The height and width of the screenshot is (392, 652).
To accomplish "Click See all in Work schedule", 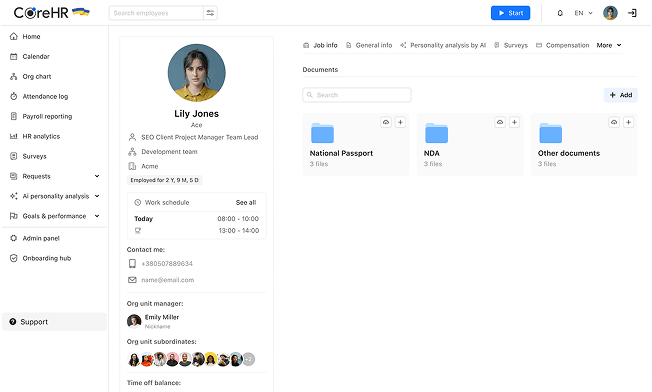I will [246, 202].
